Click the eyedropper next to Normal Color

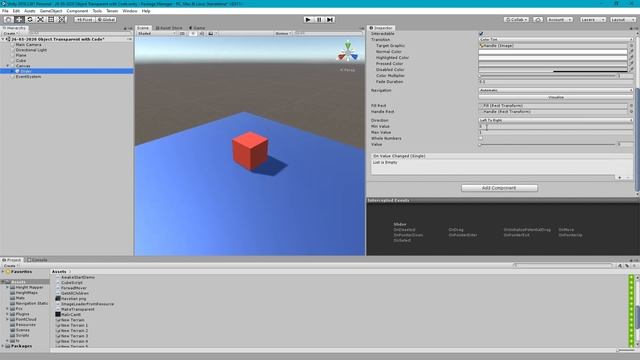pos(631,52)
